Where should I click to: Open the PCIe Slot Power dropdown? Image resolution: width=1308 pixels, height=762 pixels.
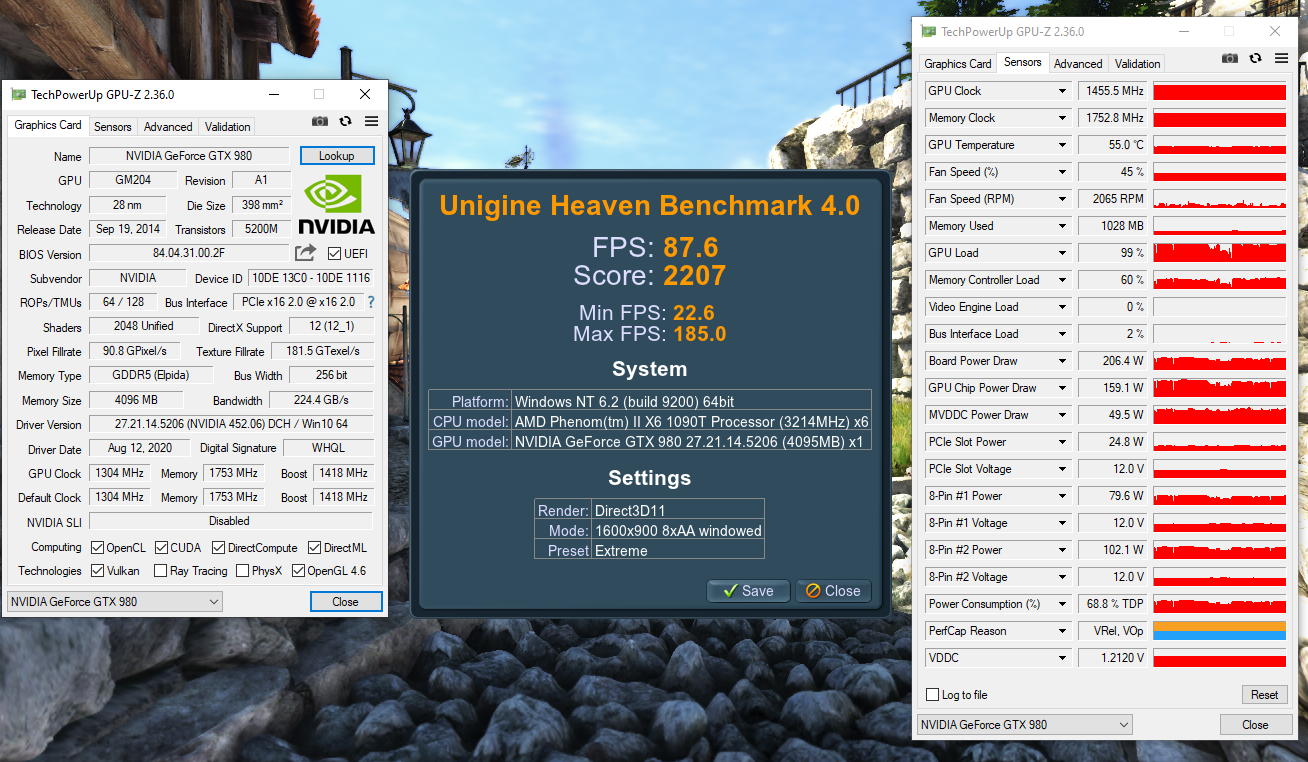1062,442
